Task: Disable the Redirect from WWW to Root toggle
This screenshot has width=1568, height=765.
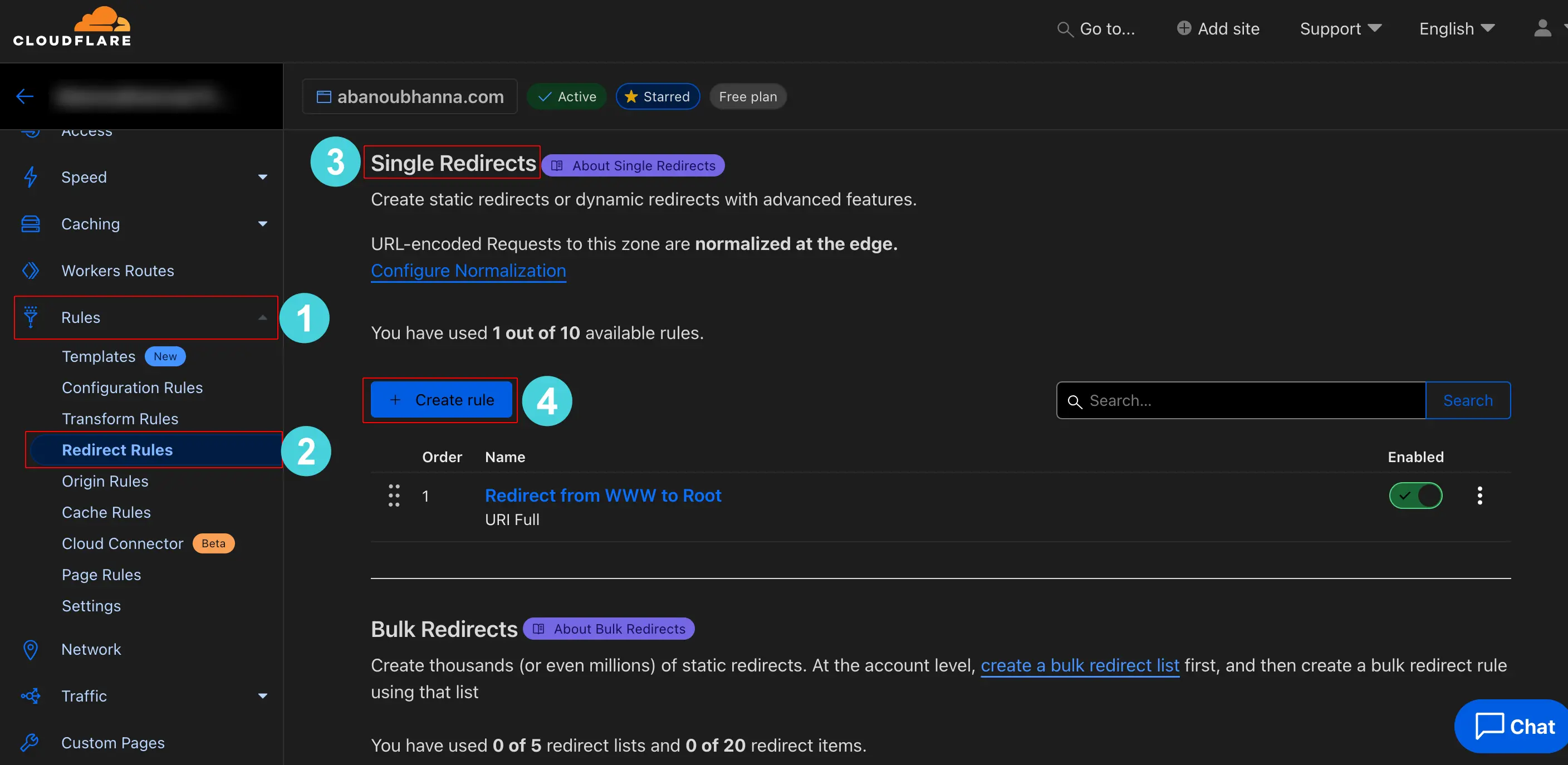Action: coord(1415,496)
